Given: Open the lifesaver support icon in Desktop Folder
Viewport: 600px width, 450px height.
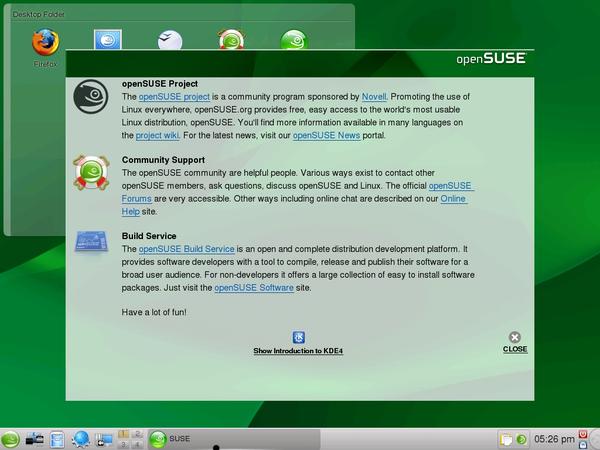Looking at the screenshot, I should pyautogui.click(x=232, y=40).
